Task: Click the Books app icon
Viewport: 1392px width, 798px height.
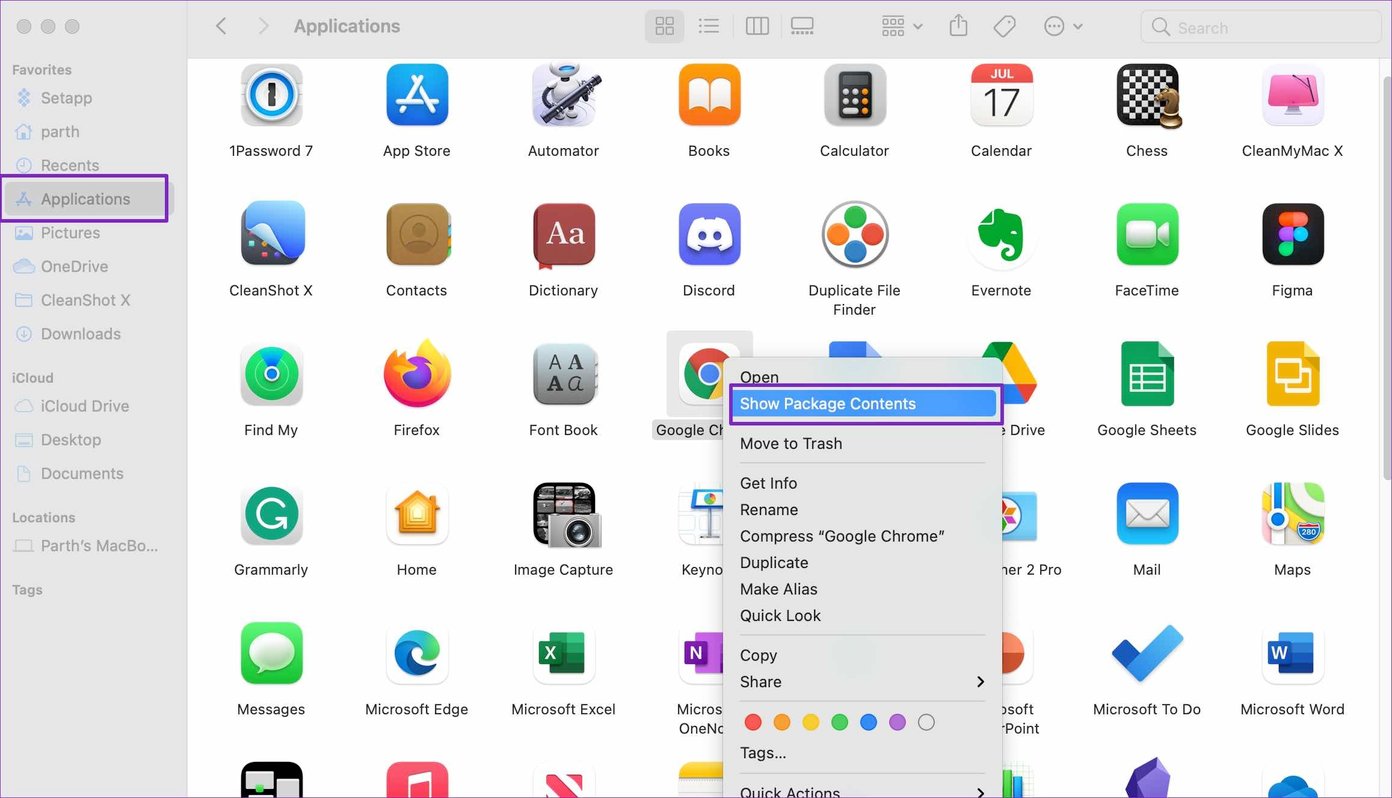Action: tap(709, 96)
